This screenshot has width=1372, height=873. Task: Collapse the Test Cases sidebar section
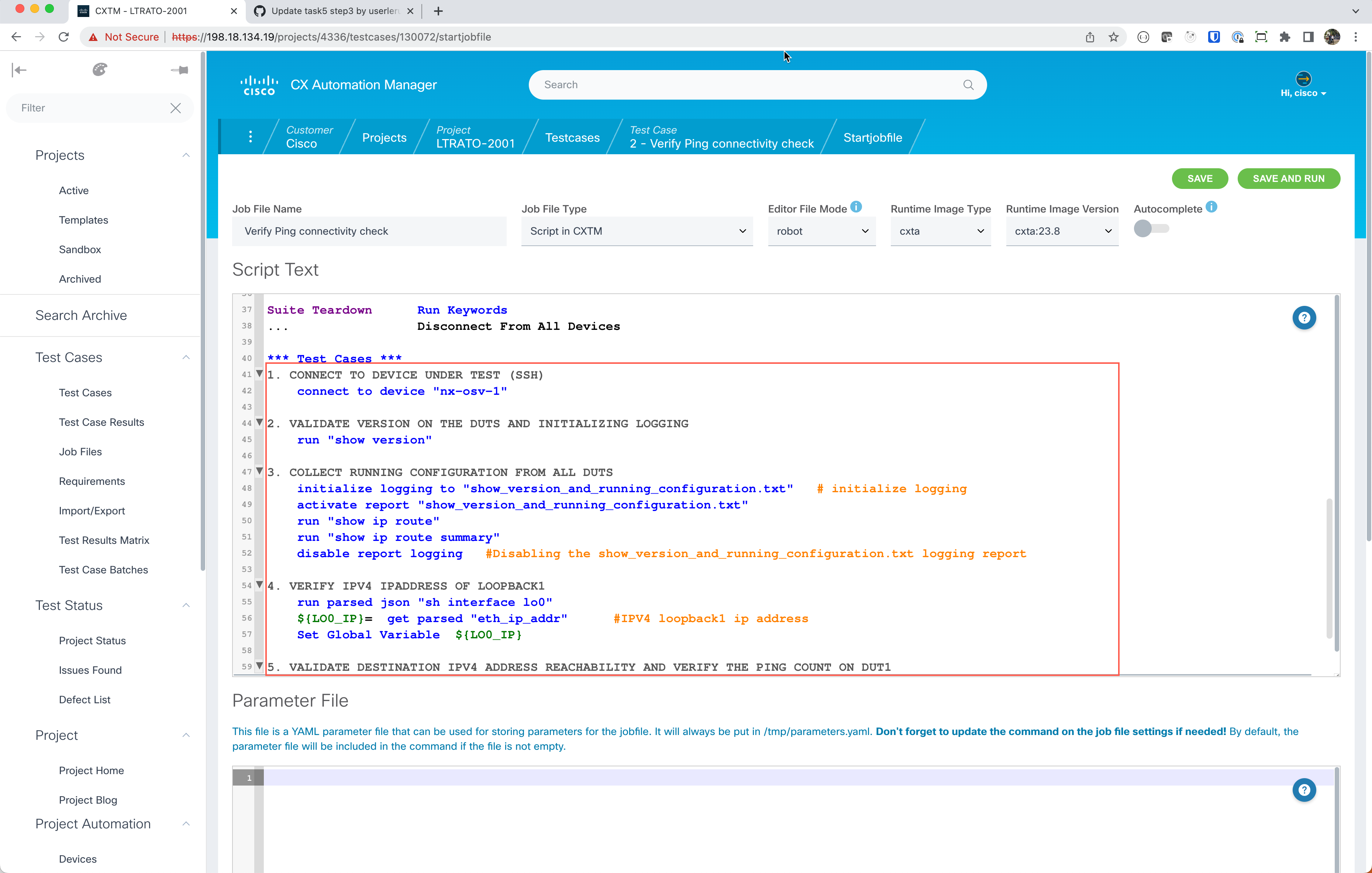(186, 357)
